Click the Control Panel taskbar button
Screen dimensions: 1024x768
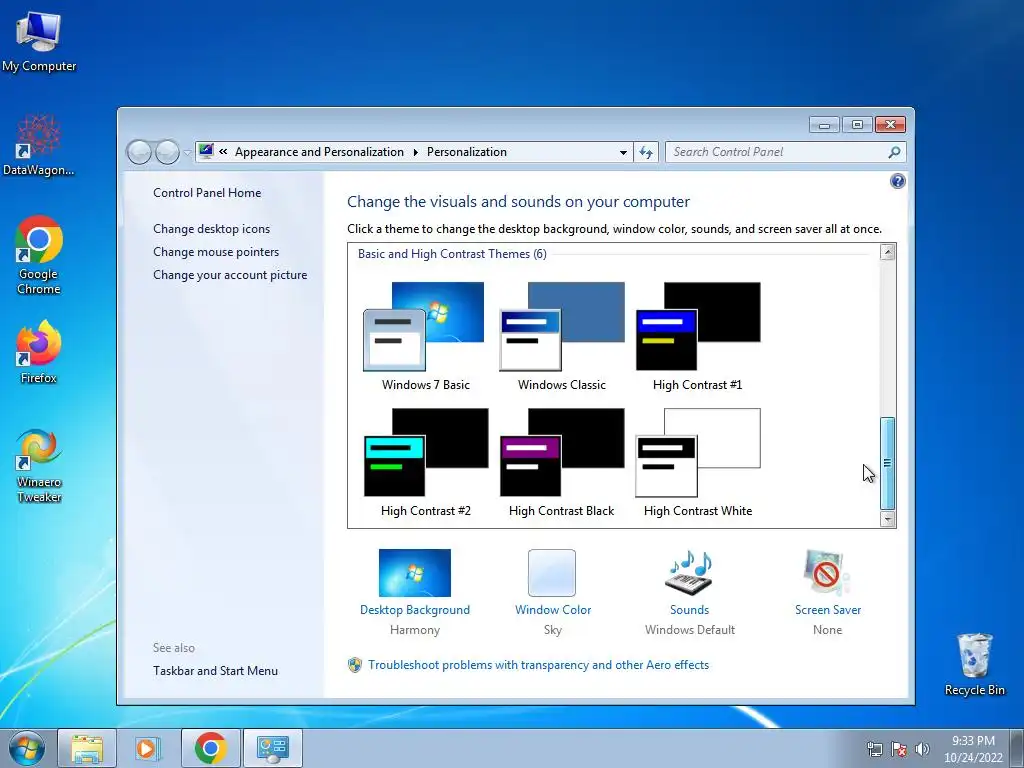click(x=273, y=748)
